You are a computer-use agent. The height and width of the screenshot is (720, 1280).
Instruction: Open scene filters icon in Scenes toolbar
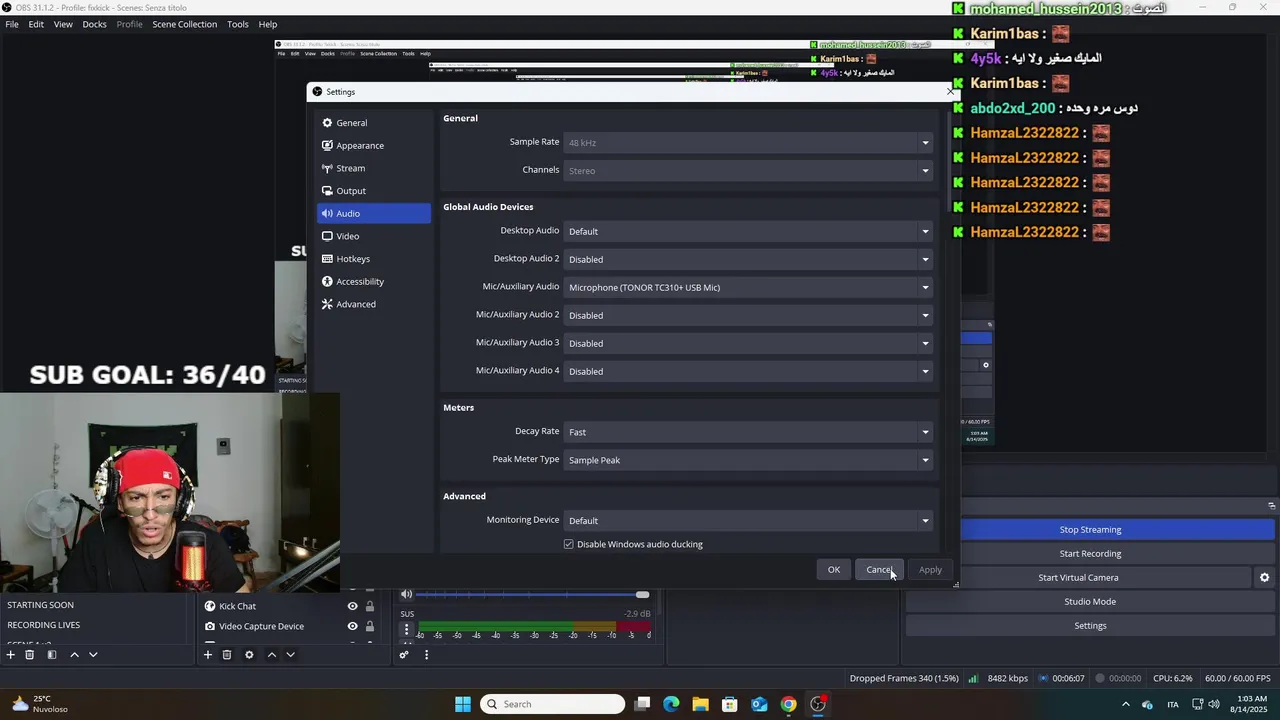[x=51, y=655]
